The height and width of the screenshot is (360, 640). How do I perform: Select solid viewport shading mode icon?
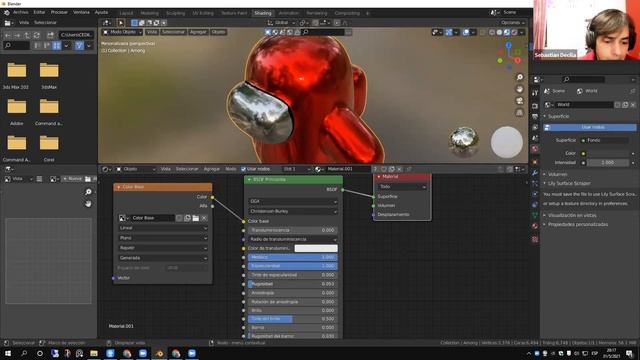pos(499,32)
